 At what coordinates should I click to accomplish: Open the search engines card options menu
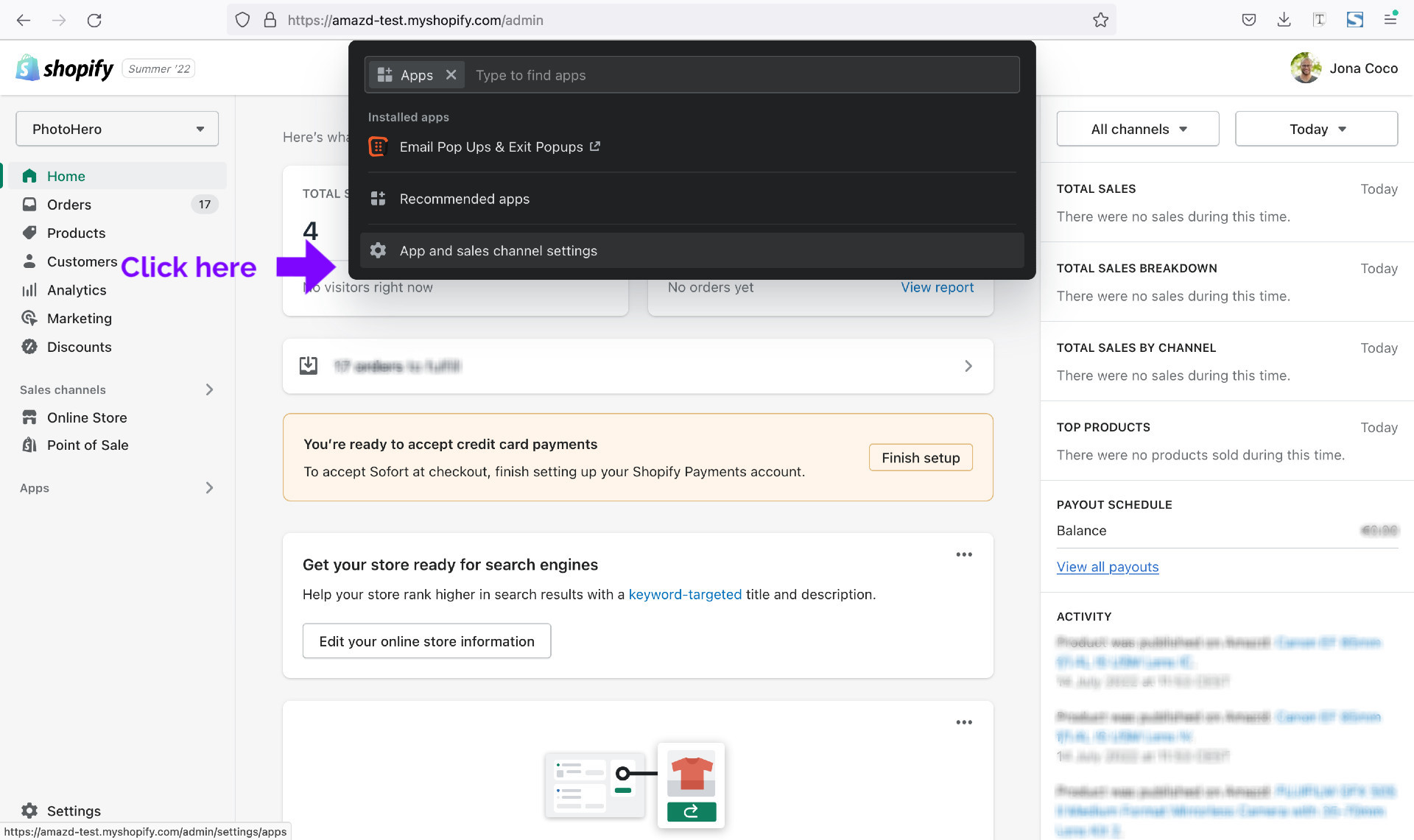pyautogui.click(x=964, y=554)
